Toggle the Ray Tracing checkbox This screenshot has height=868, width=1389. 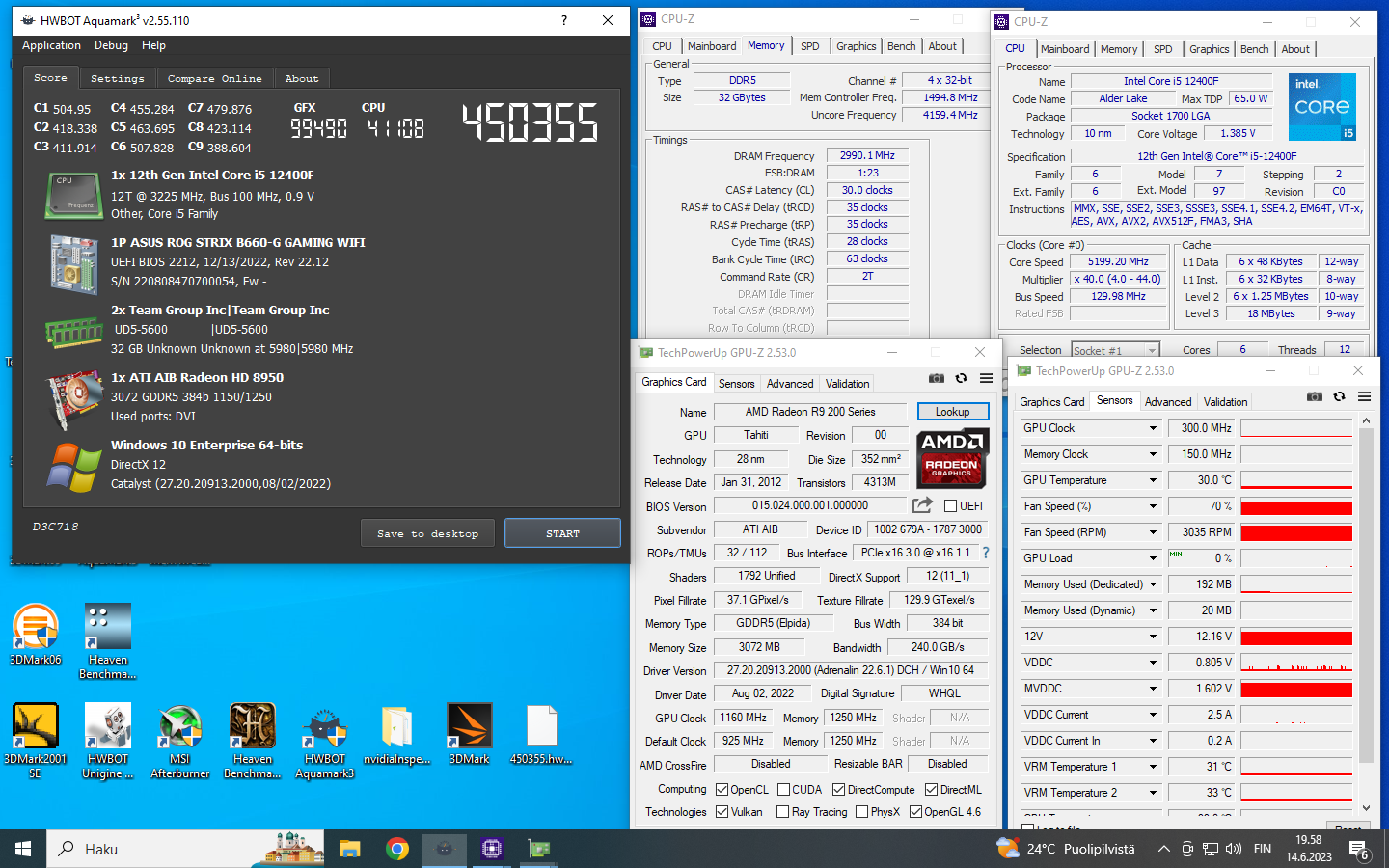[x=782, y=811]
